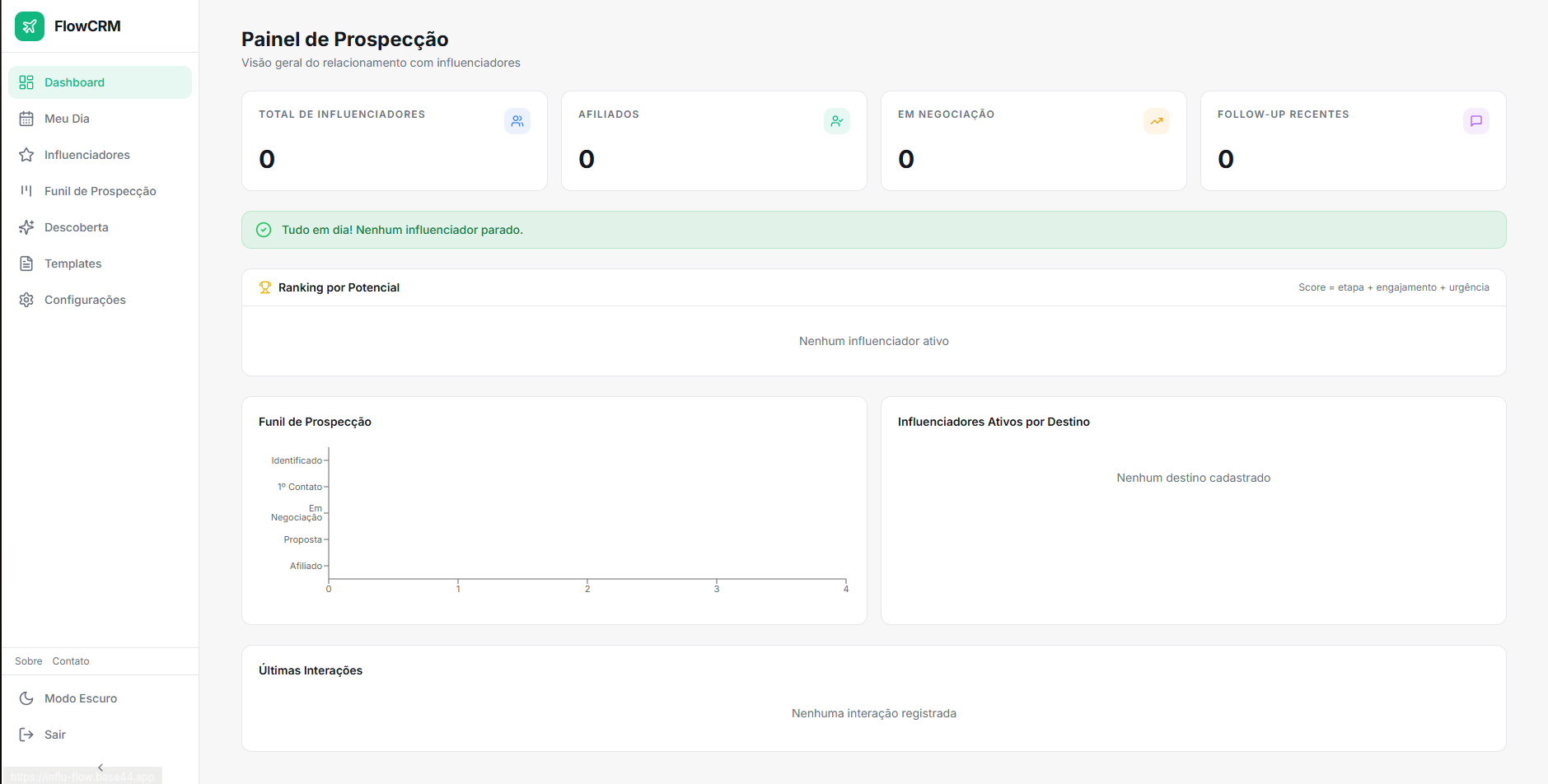Viewport: 1548px width, 784px height.
Task: Click the users icon on Total de Influenciadores card
Action: click(517, 121)
